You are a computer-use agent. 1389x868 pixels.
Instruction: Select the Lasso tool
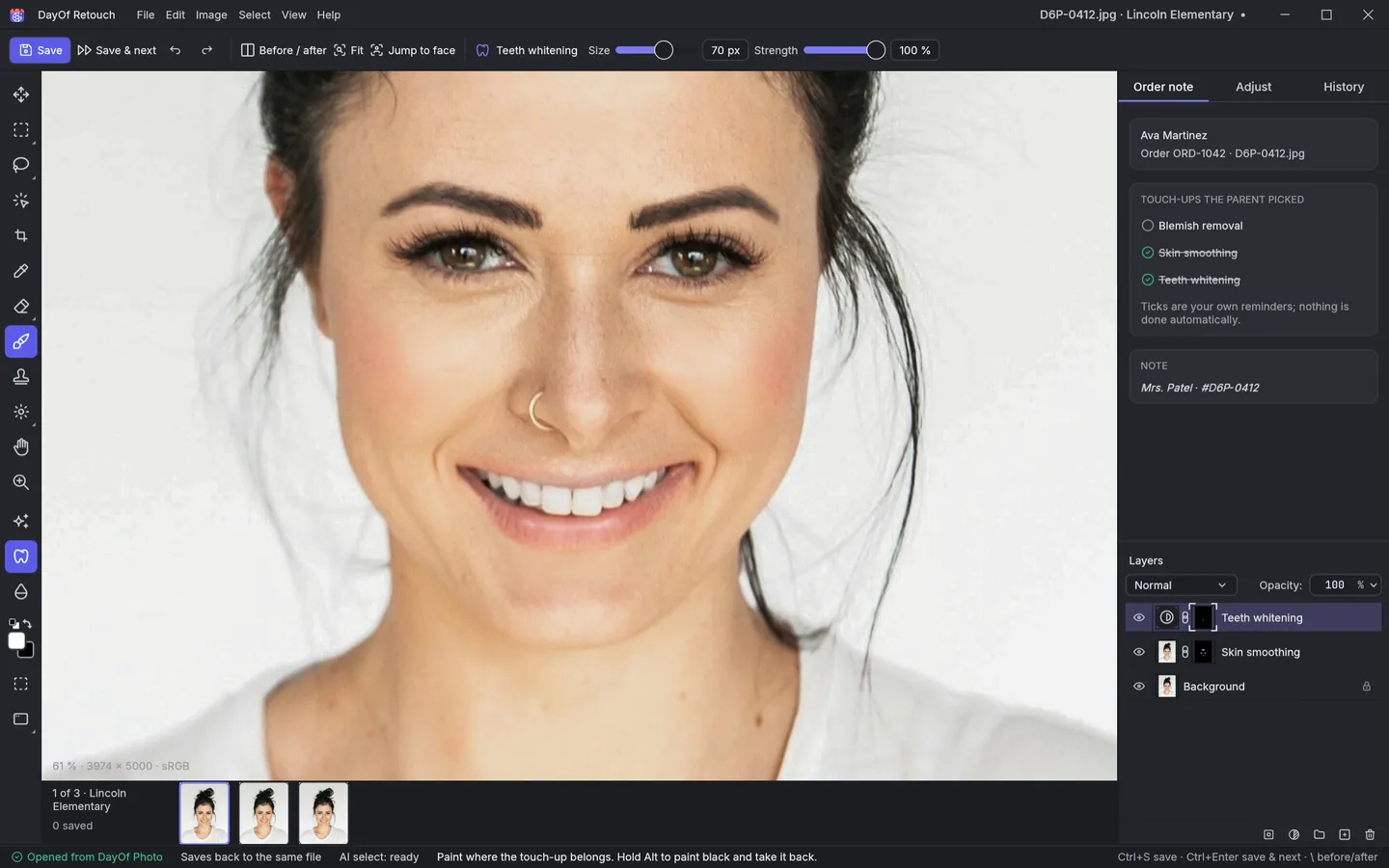coord(21,165)
